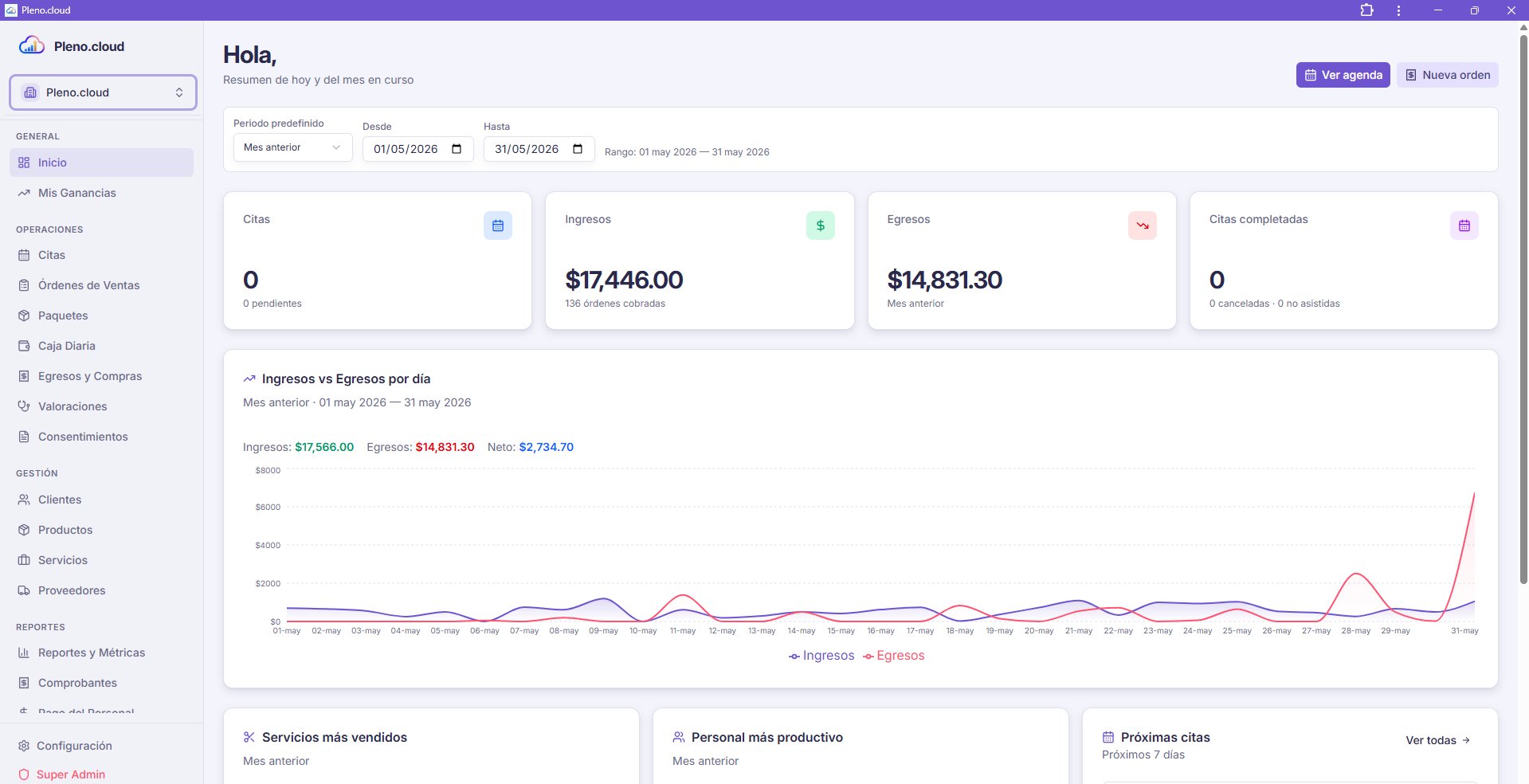Click the red trending-down icon in Egresos card
Viewport: 1529px width, 784px height.
(x=1143, y=225)
